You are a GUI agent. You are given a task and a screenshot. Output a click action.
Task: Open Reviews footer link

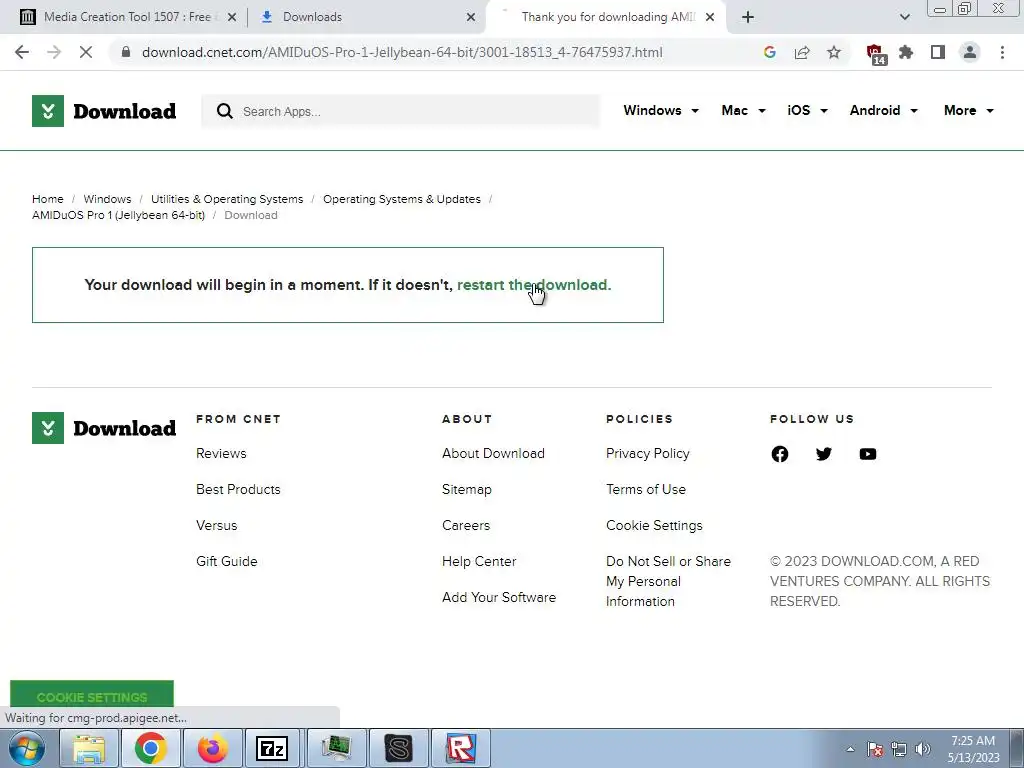(221, 453)
